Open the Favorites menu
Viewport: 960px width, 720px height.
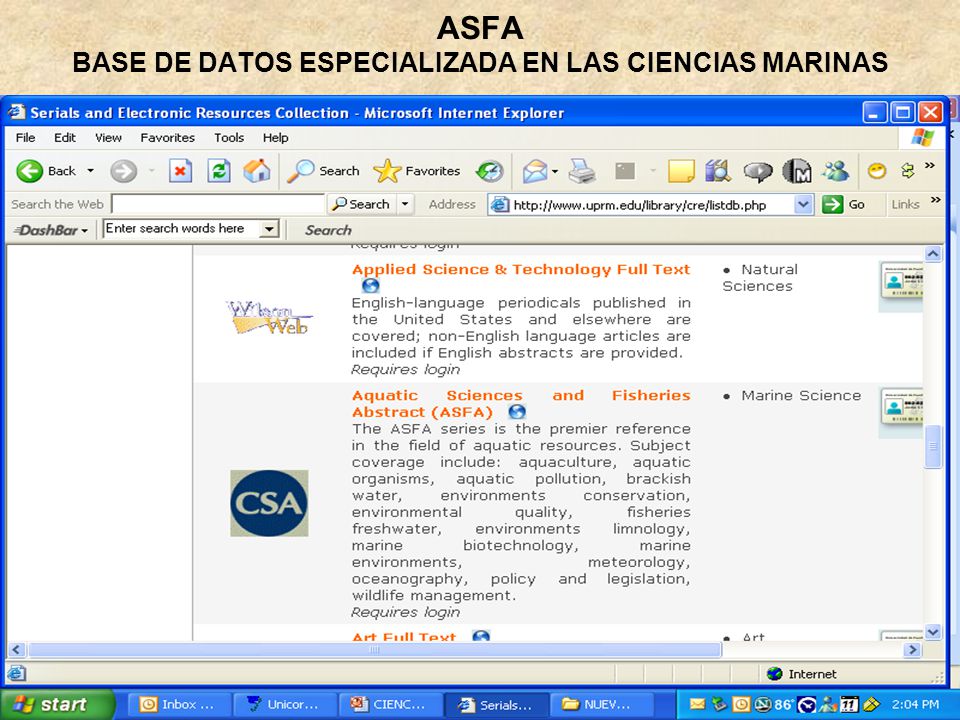click(x=168, y=138)
